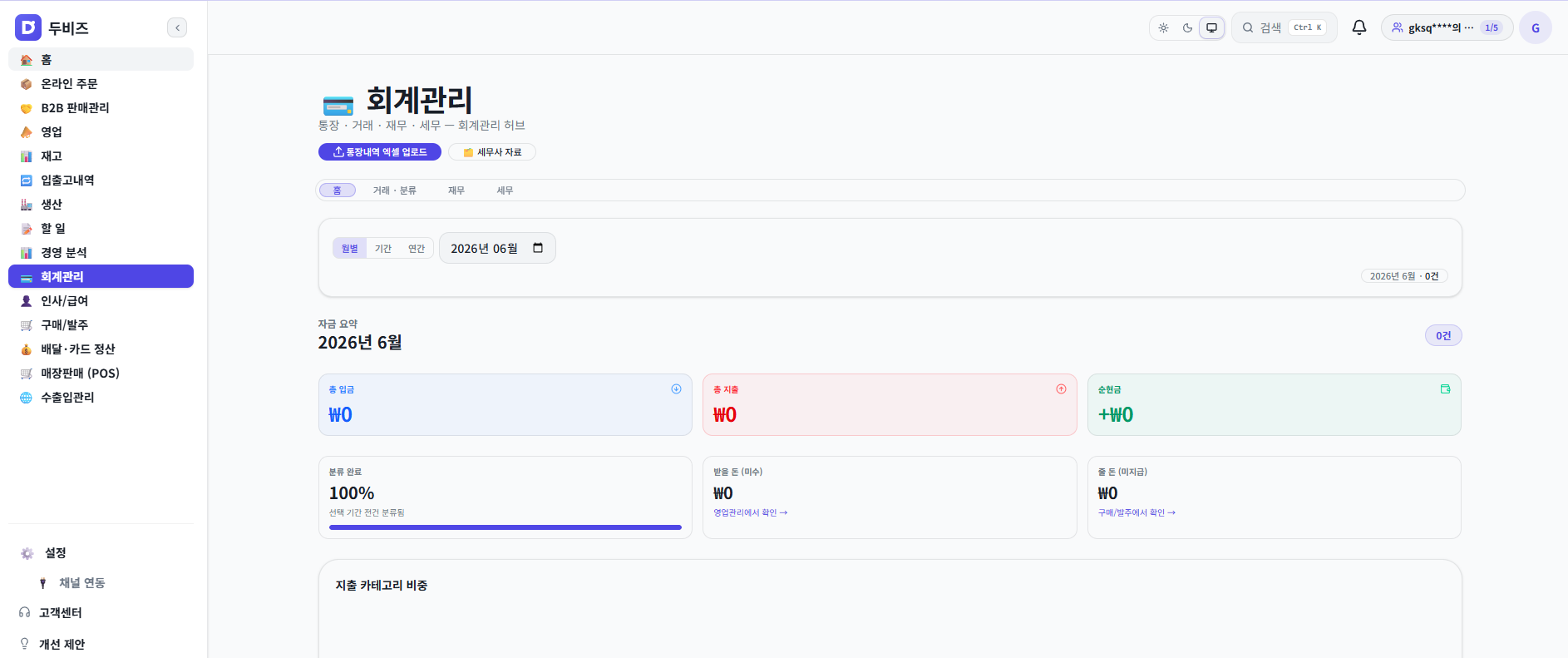
Task: Open 수출입관리 in the sidebar
Action: click(101, 397)
